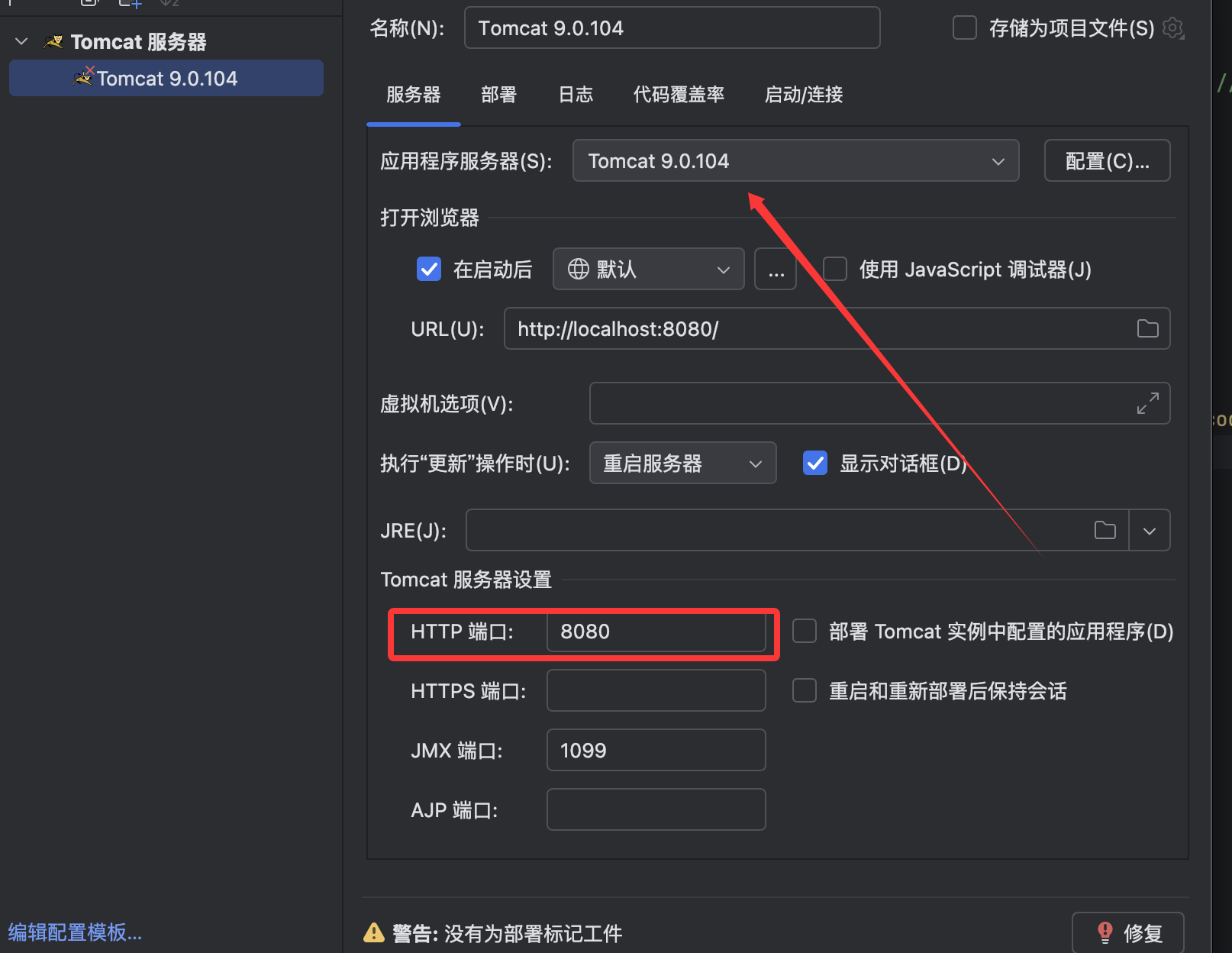Click gear icon beside store as project file
The height and width of the screenshot is (953, 1232).
(1172, 28)
